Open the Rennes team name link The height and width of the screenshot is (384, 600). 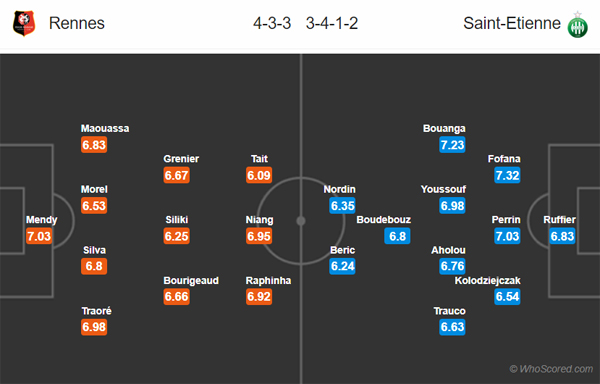click(x=77, y=23)
